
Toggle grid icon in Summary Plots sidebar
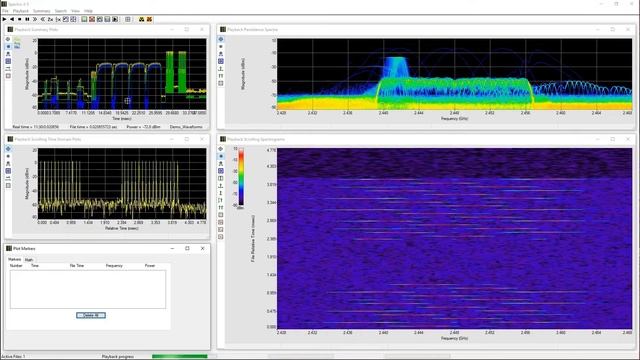pos(8,61)
